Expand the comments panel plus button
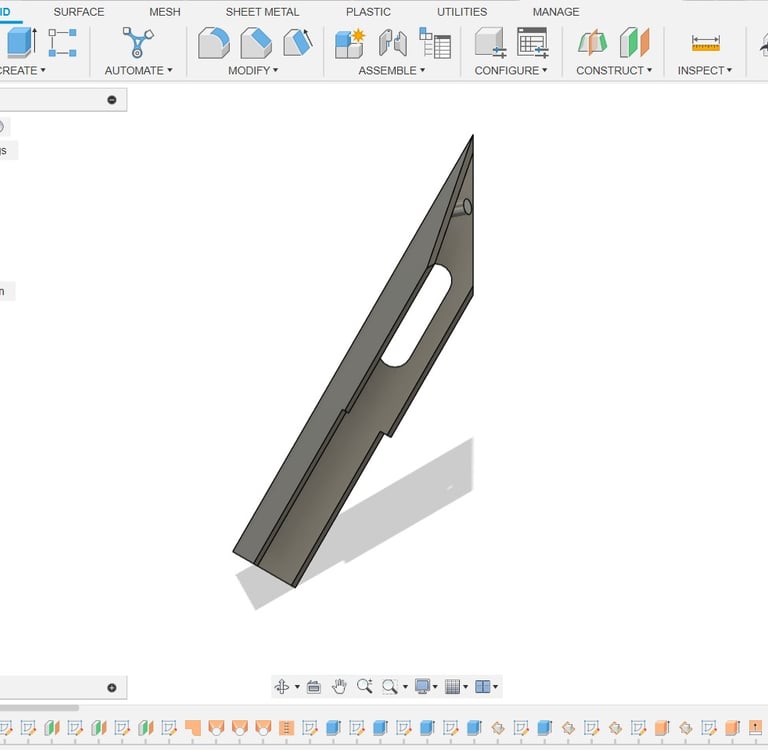 click(112, 688)
